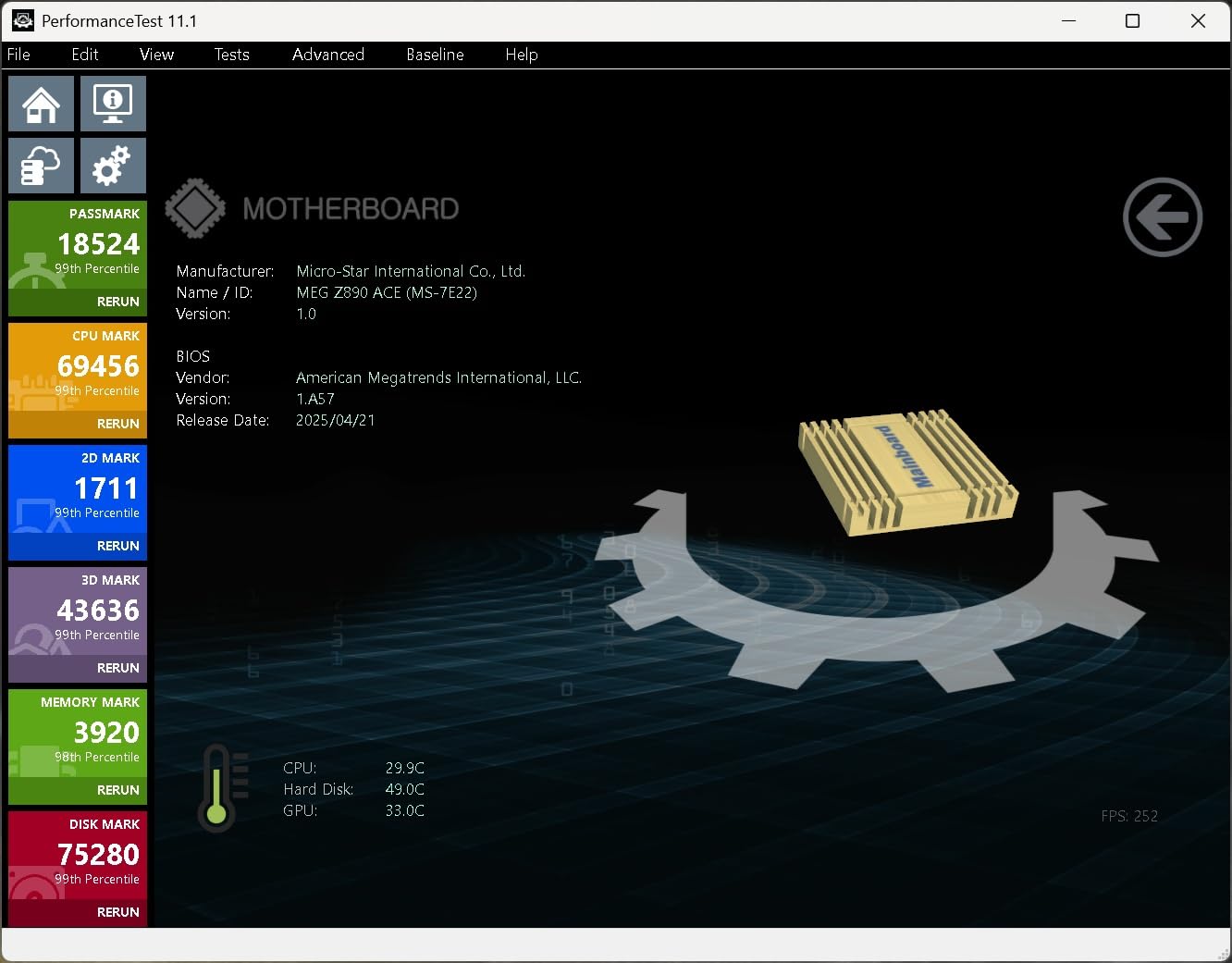
Task: Click the 2D MARK tile title
Action: (x=110, y=458)
